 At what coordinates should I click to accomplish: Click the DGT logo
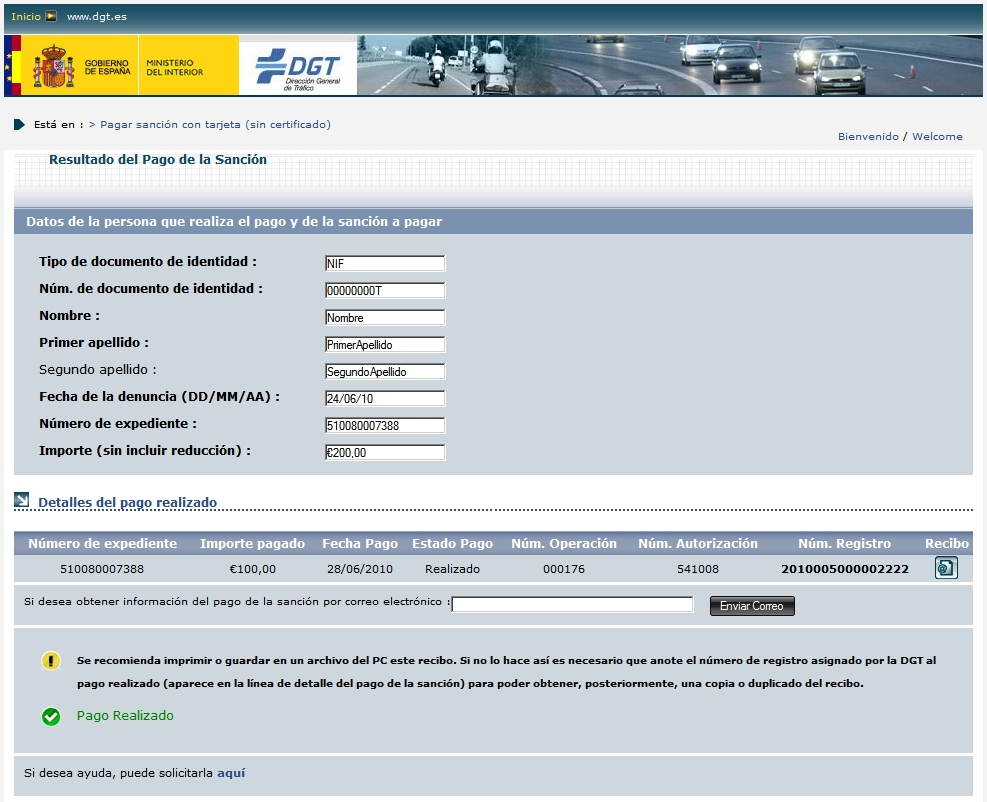click(298, 67)
